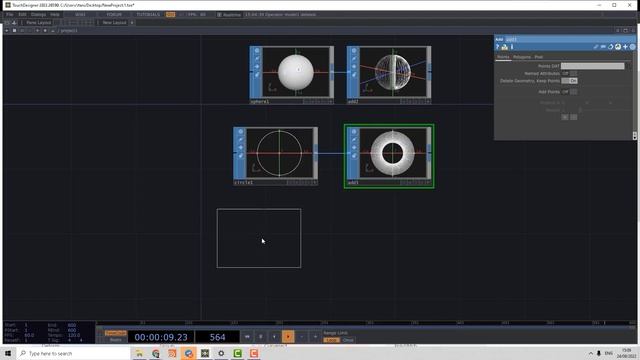Click the round gray icon in parameter header
640x360 pixels.
pyautogui.click(x=633, y=47)
